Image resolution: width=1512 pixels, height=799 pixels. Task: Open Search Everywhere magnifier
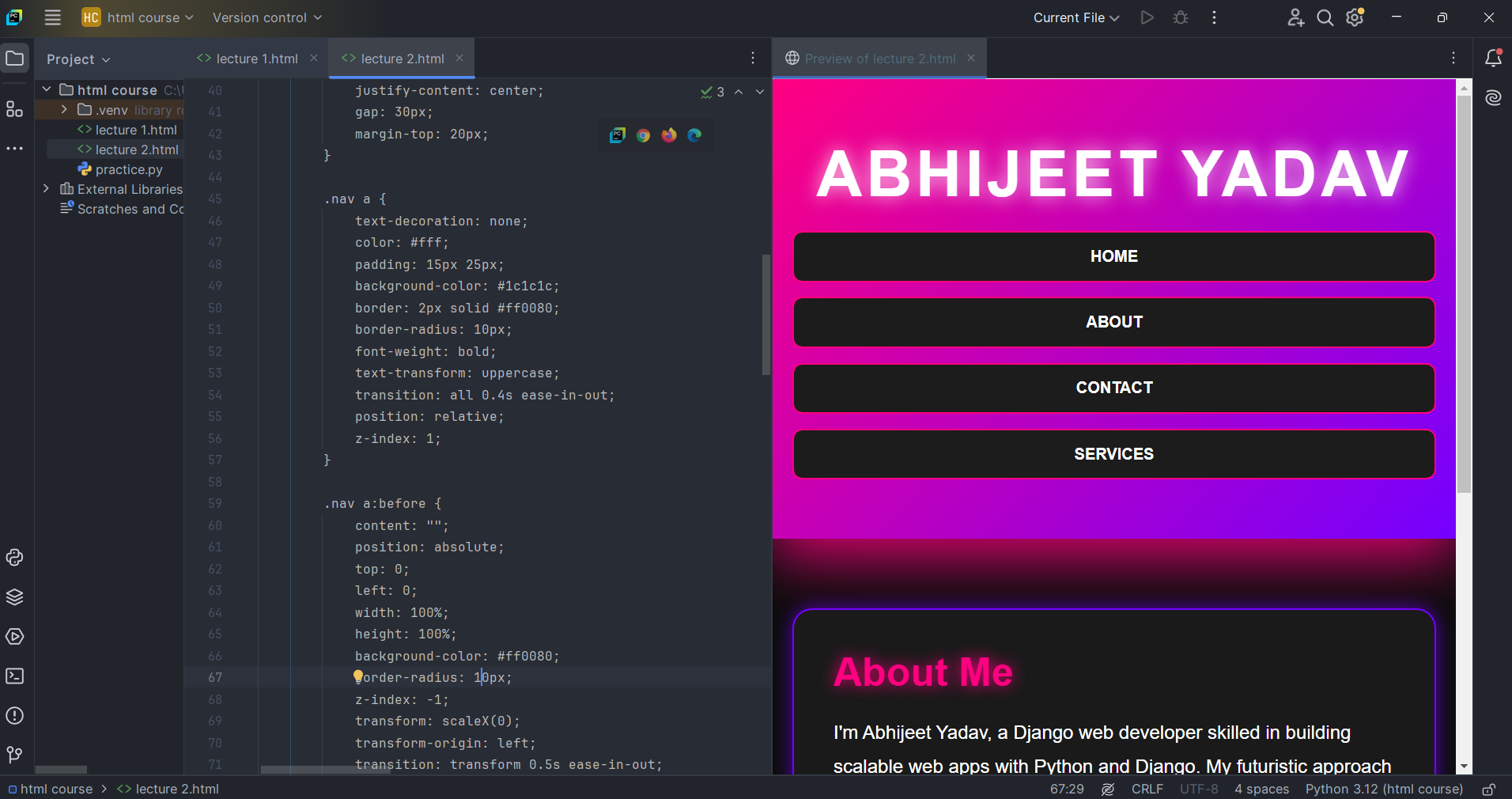pyautogui.click(x=1325, y=17)
